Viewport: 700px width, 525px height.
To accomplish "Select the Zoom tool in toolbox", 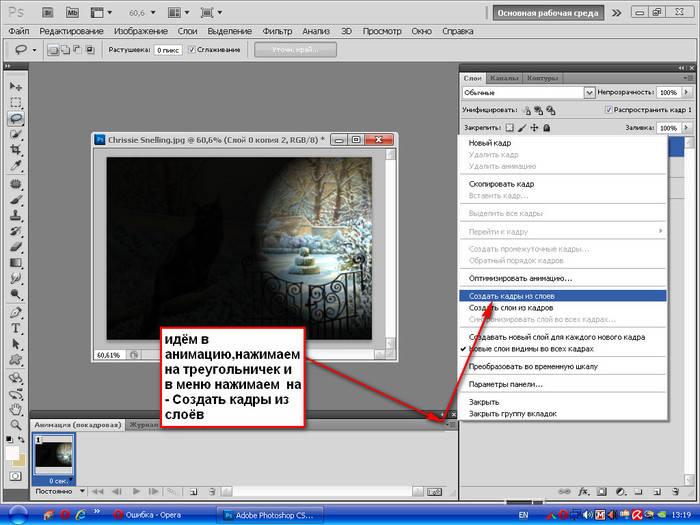I will [16, 425].
